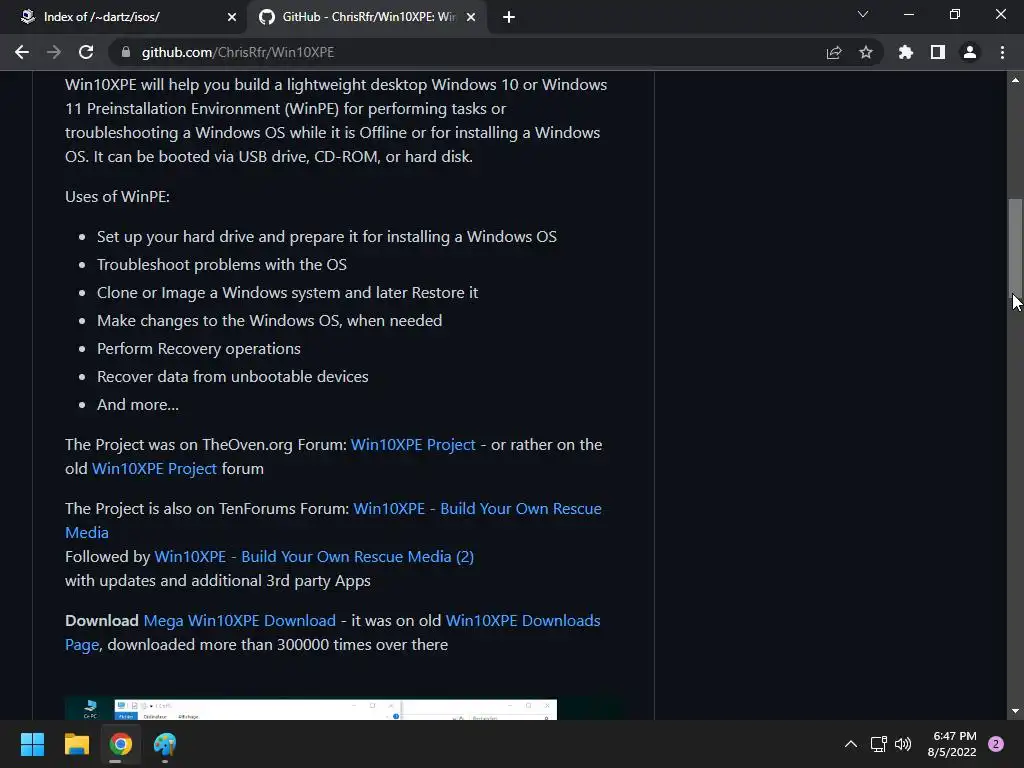Click the 'Perform Recovery operations' bullet

click(x=199, y=349)
